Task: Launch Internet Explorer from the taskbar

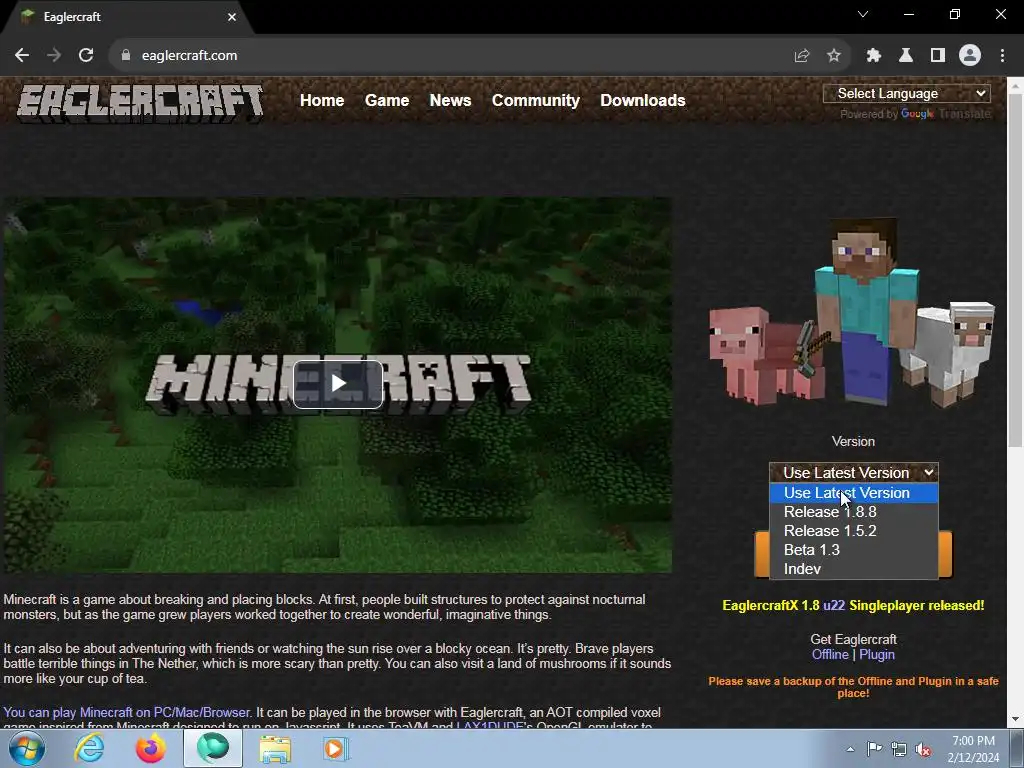Action: coord(89,749)
